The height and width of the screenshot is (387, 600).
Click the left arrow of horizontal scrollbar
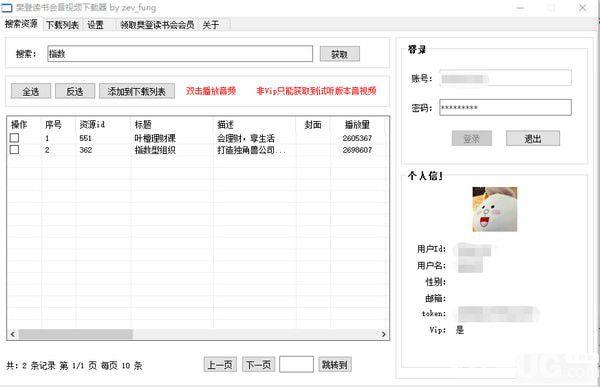tap(13, 334)
